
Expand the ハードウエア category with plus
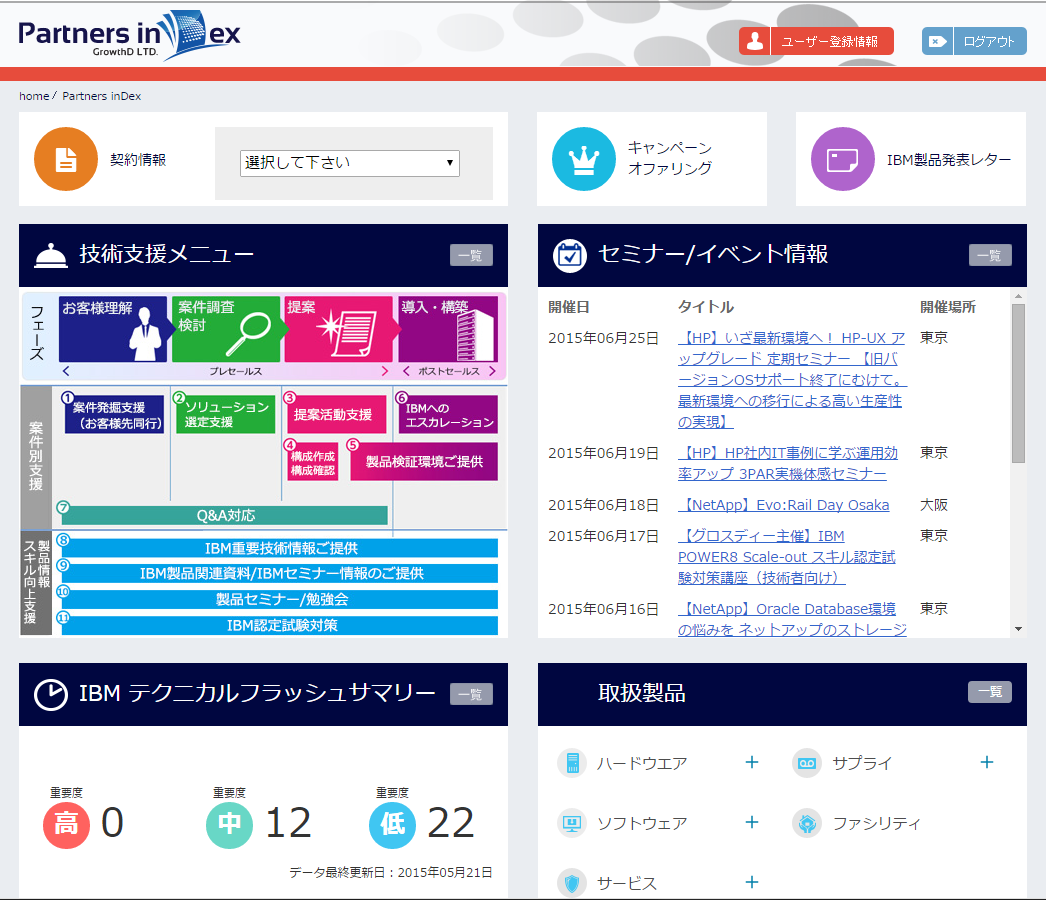point(752,763)
